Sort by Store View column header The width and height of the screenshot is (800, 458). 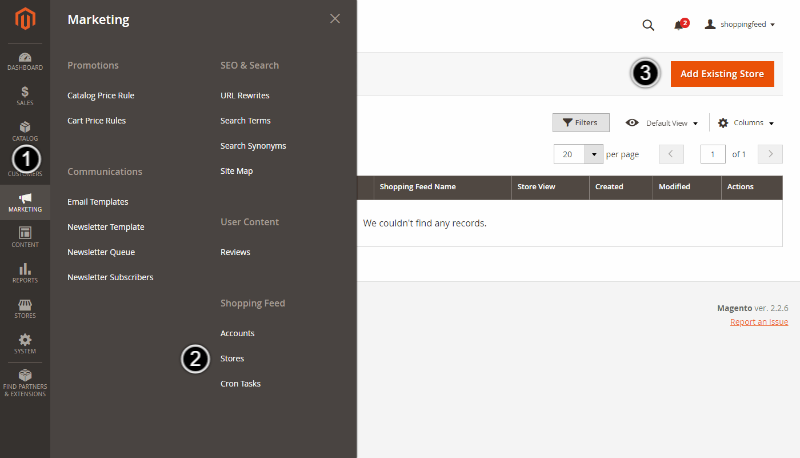coord(550,187)
